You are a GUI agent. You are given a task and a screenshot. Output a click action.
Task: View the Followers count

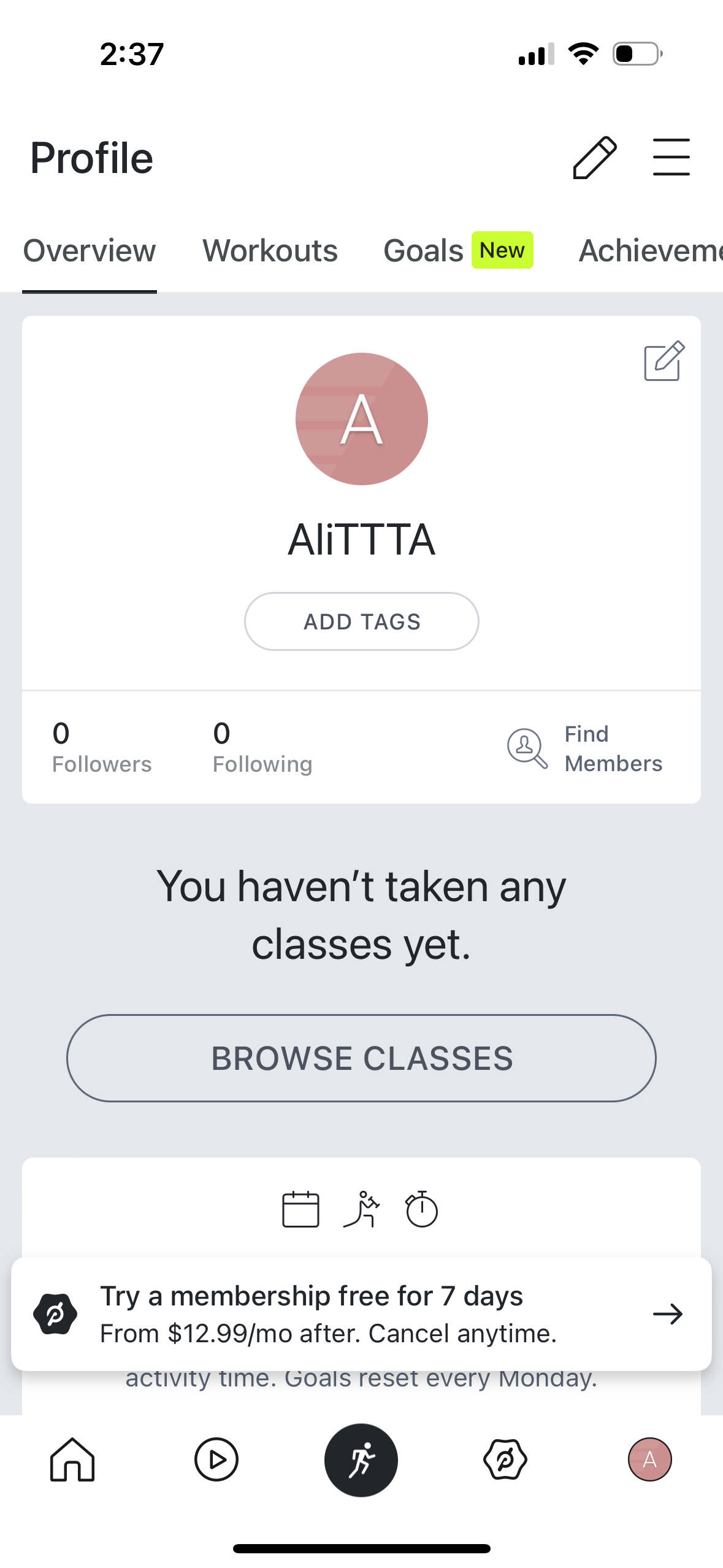pos(102,748)
